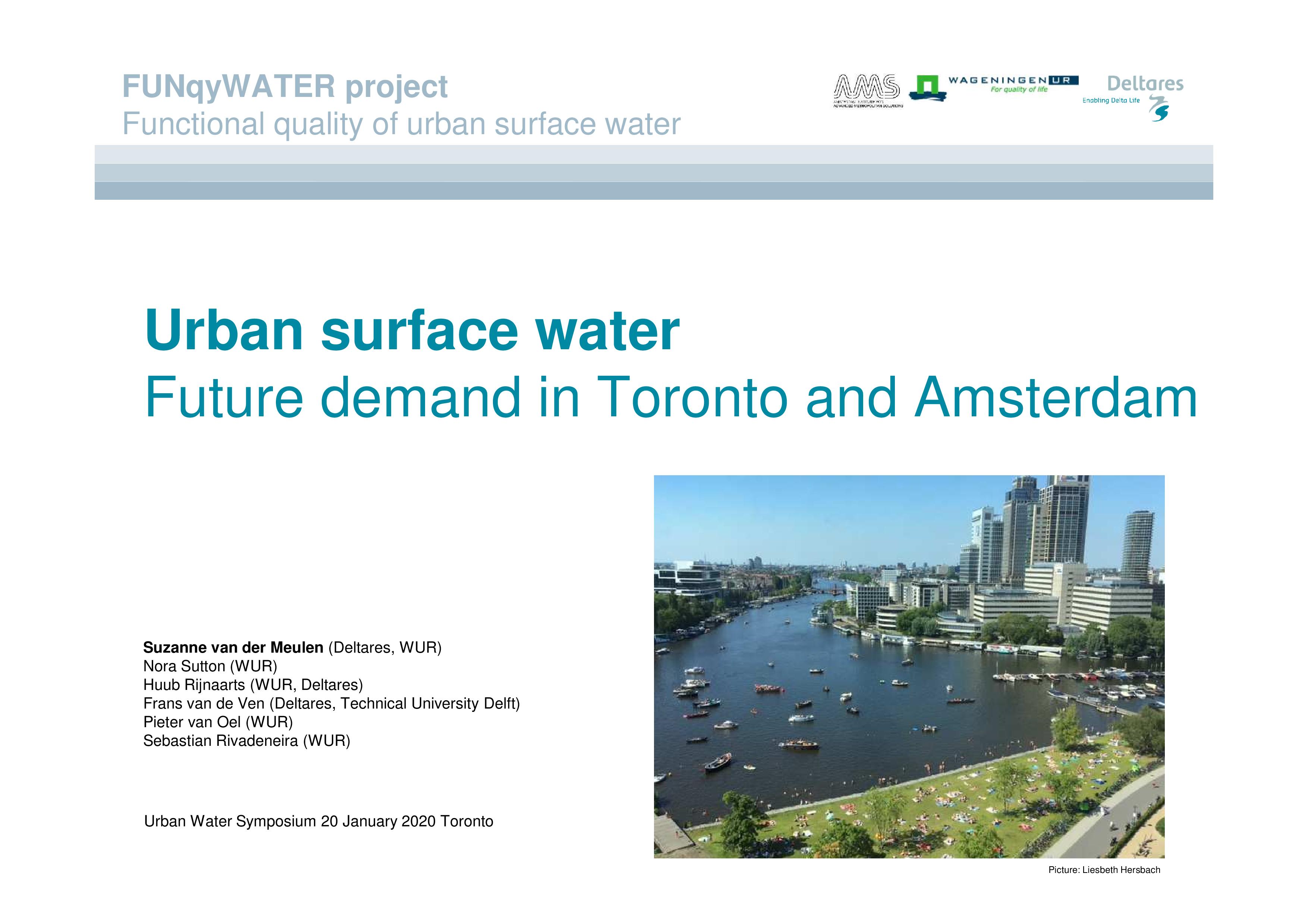Click the Nora Sutton (WUR) line
1308x924 pixels.
point(210,666)
